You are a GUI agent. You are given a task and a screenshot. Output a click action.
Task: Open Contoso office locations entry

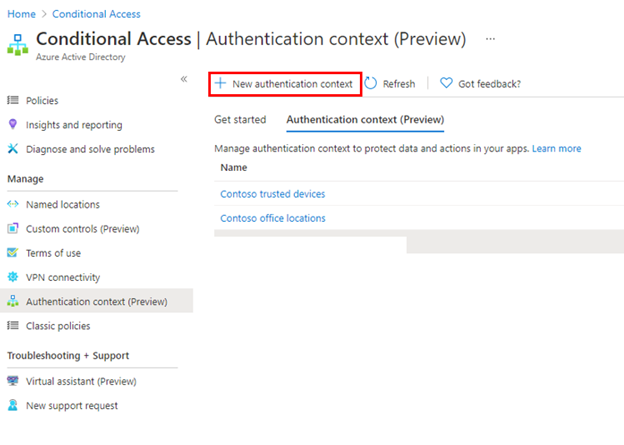pyautogui.click(x=272, y=218)
